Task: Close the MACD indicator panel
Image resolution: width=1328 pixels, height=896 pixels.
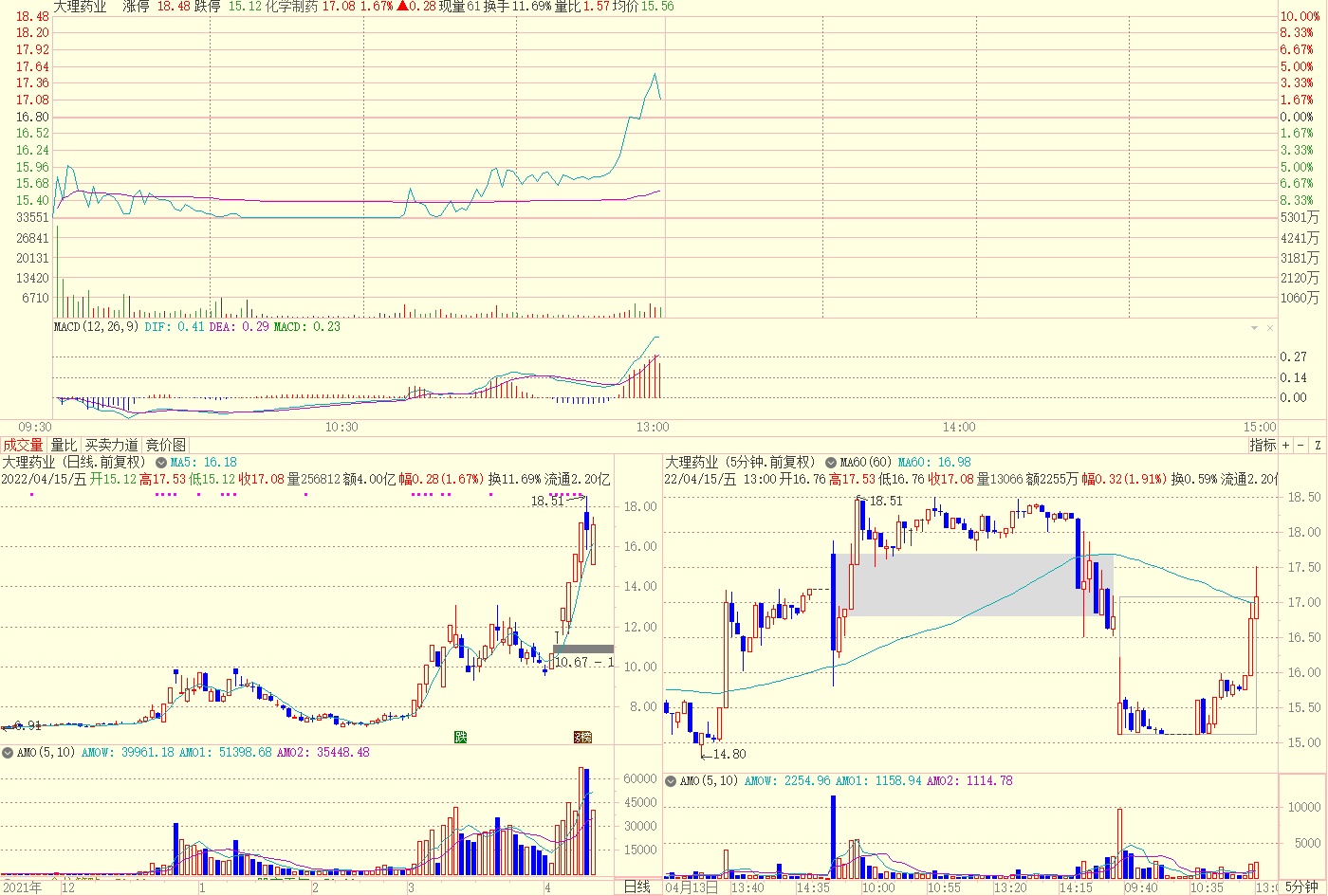Action: (1270, 328)
